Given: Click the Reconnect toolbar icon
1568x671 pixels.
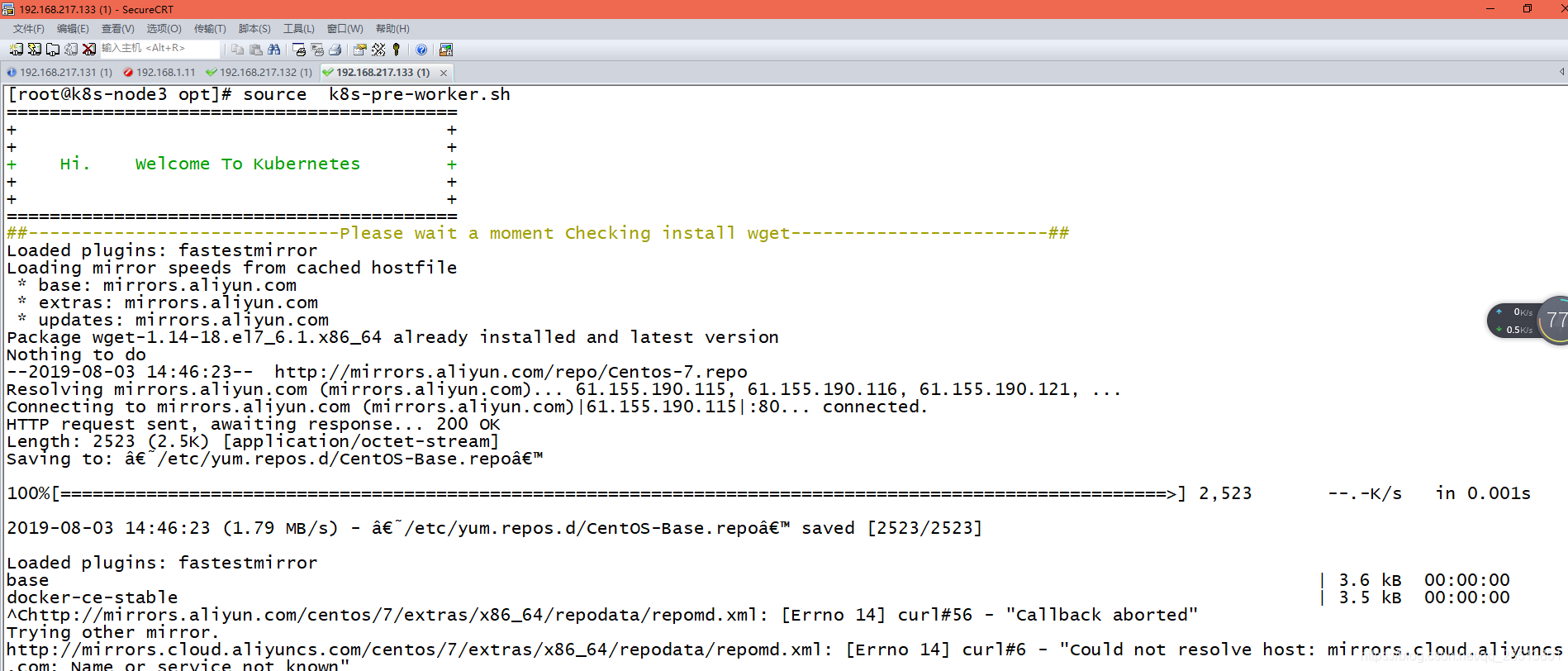Looking at the screenshot, I should coord(71,50).
